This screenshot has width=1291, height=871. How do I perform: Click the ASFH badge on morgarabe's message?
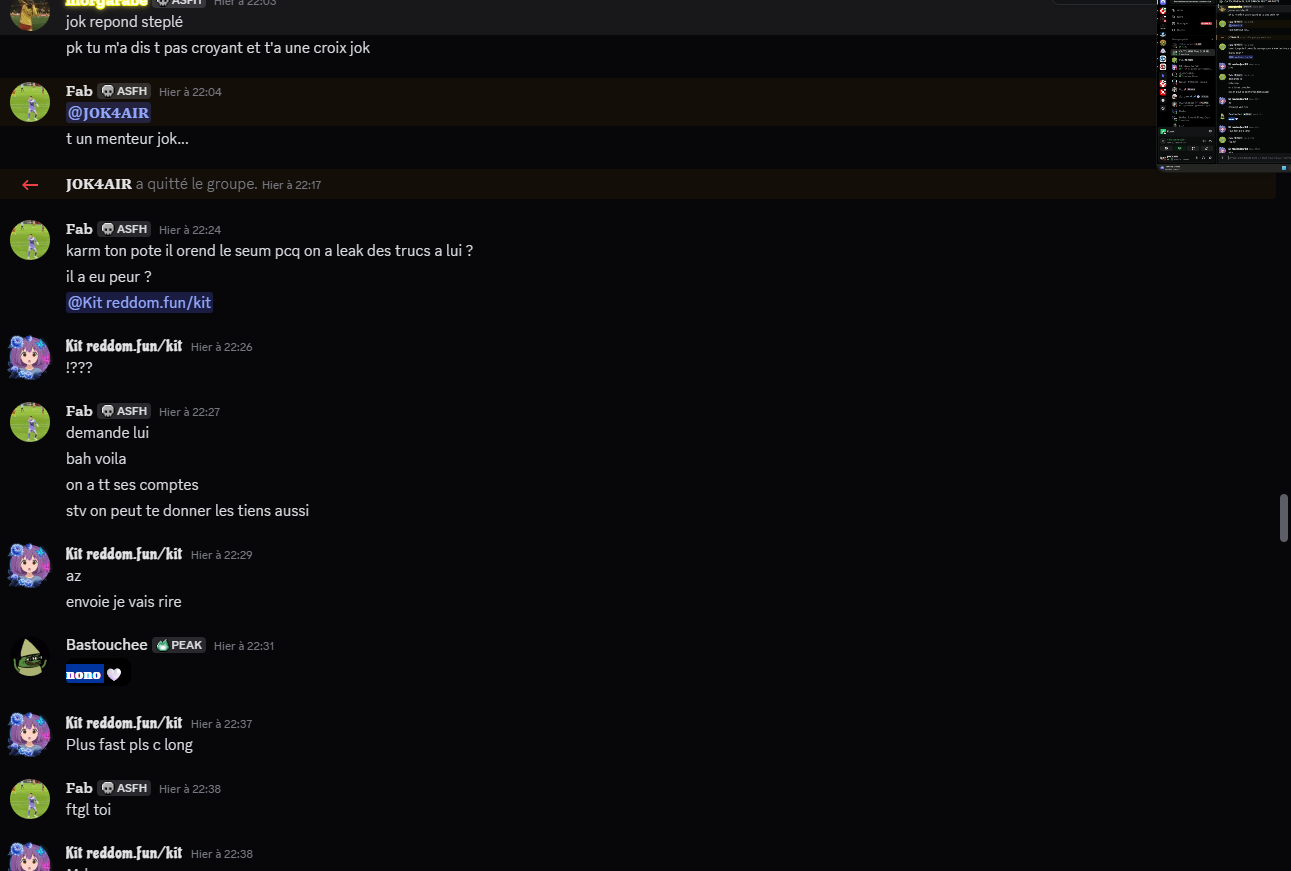click(x=180, y=2)
